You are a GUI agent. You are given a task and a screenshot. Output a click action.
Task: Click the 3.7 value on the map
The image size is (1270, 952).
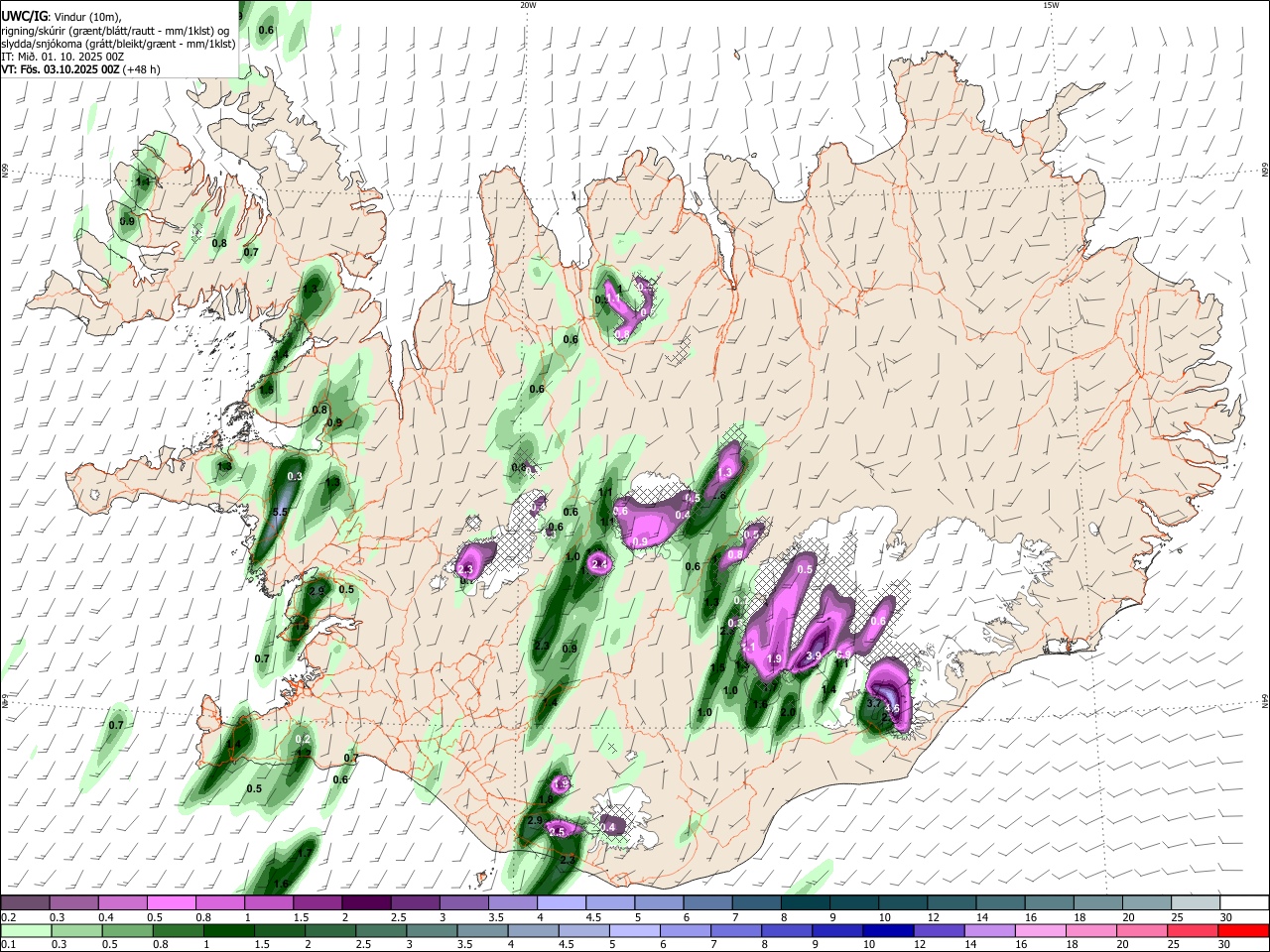point(874,703)
